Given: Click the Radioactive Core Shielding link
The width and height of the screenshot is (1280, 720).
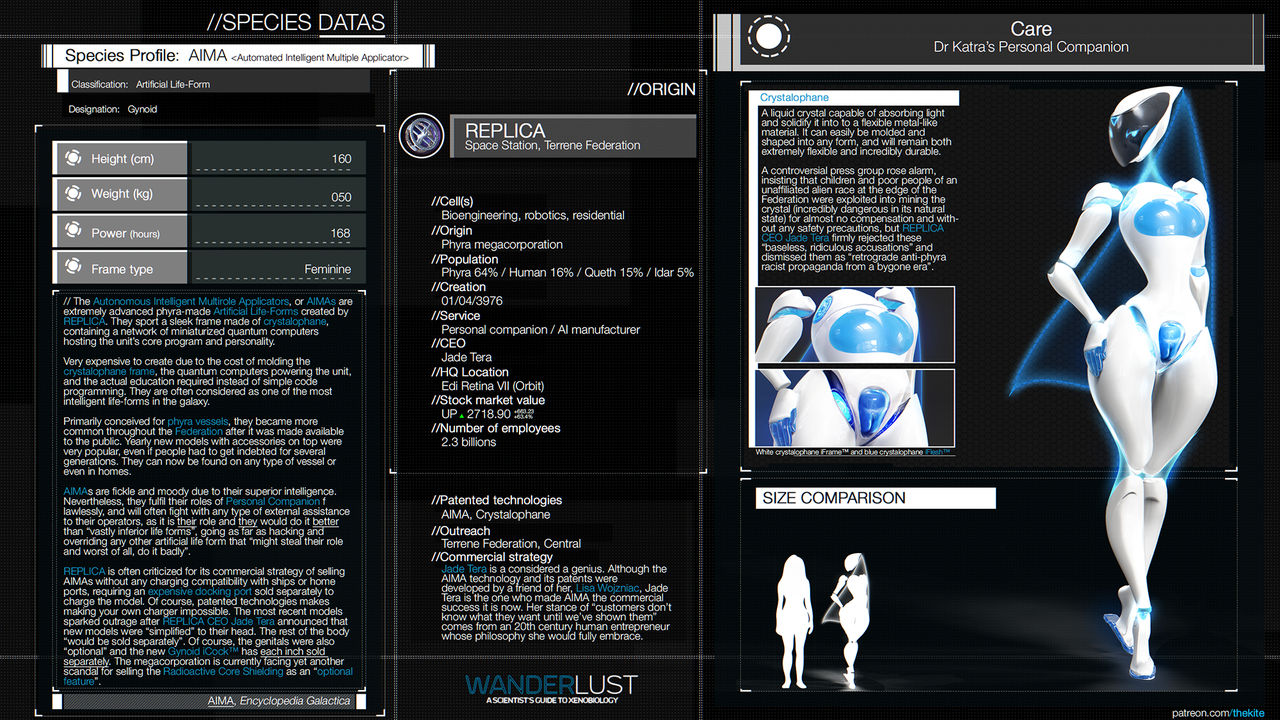Looking at the screenshot, I should click(x=224, y=671).
